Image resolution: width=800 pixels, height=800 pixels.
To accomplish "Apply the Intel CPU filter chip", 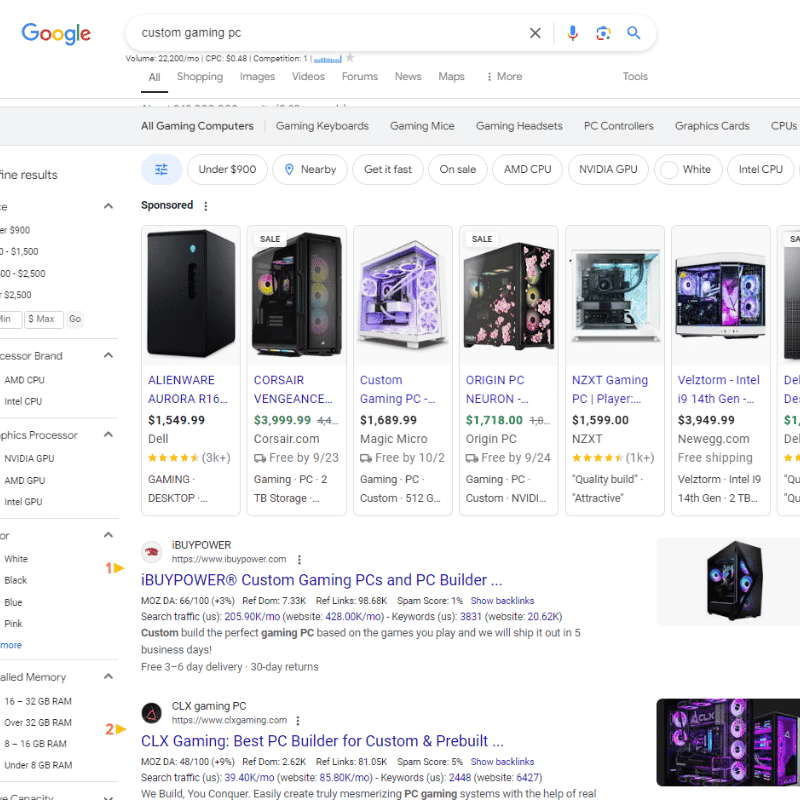I will tap(760, 169).
